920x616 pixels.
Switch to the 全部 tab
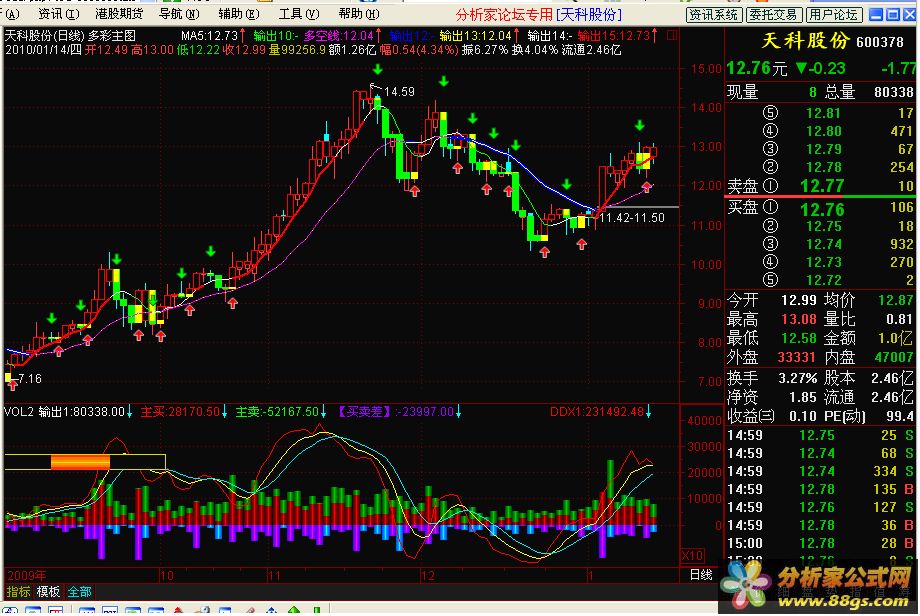pyautogui.click(x=79, y=591)
